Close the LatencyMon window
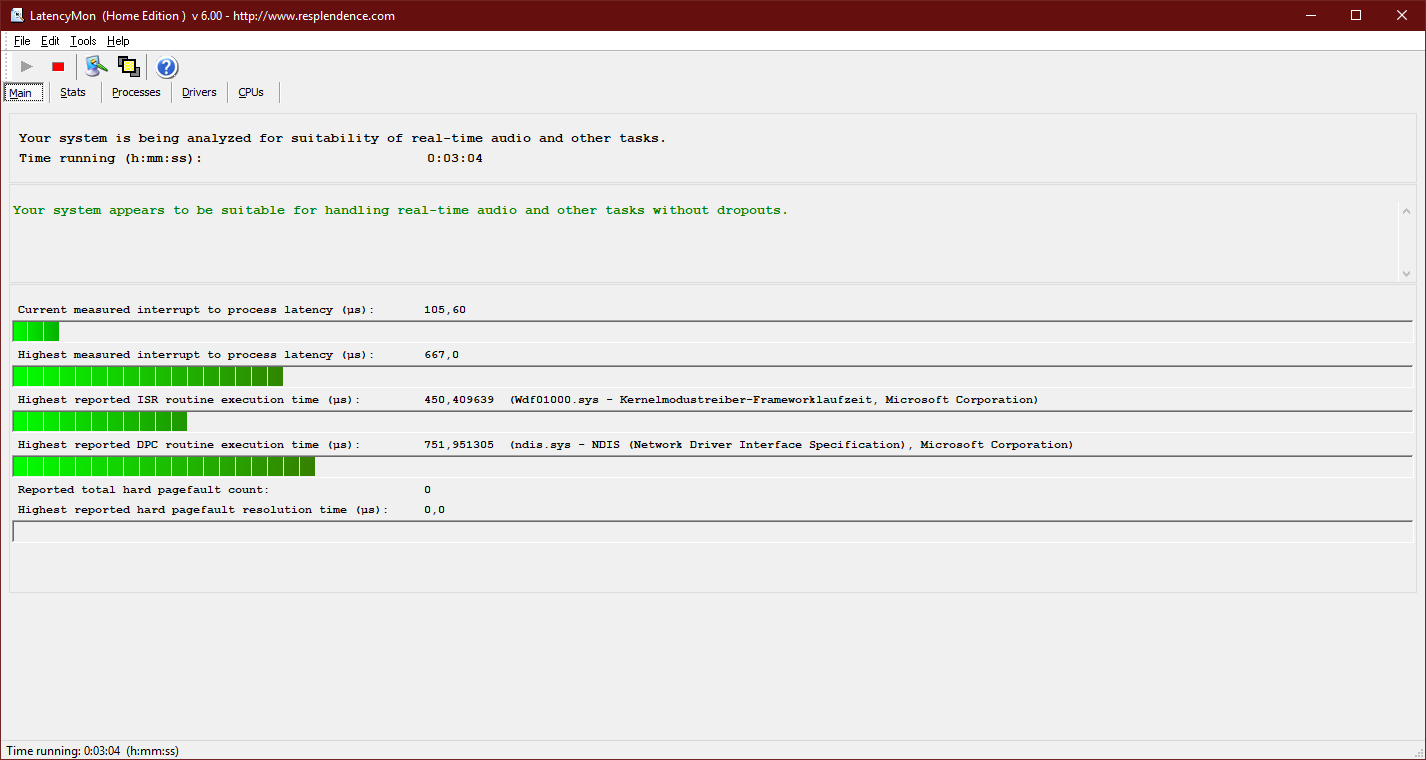 click(1402, 15)
